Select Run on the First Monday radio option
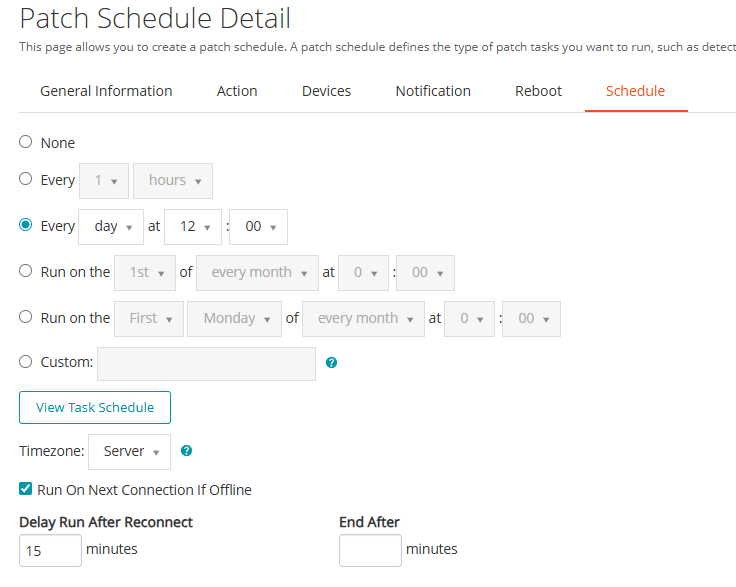Image resolution: width=736 pixels, height=587 pixels. click(x=26, y=317)
